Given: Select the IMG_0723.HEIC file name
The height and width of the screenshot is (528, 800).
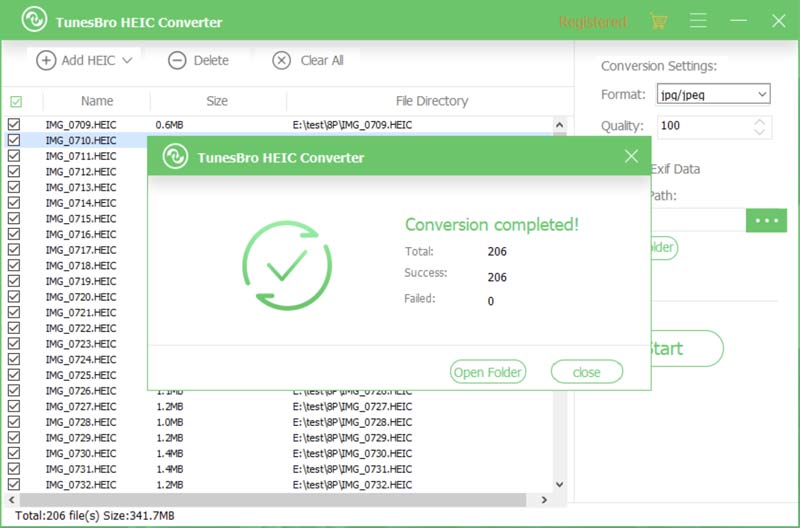Looking at the screenshot, I should (81, 343).
